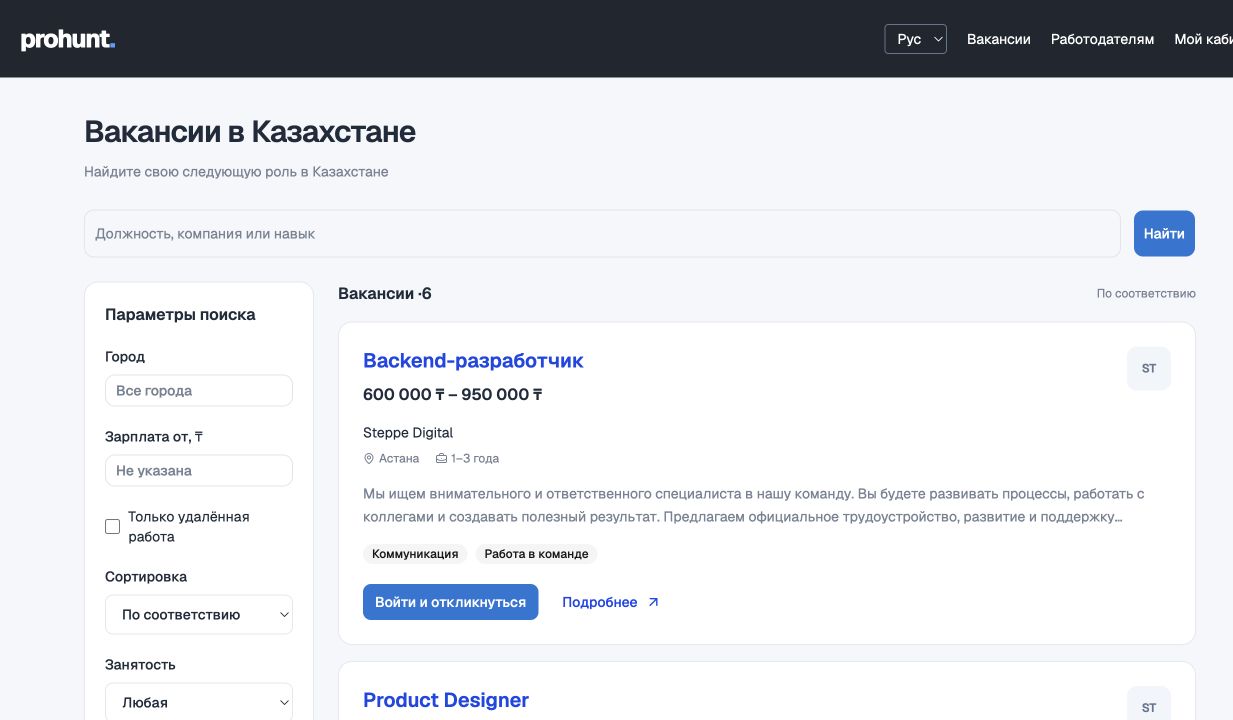
Task: Open the Рус language dropdown
Action: pyautogui.click(x=915, y=39)
